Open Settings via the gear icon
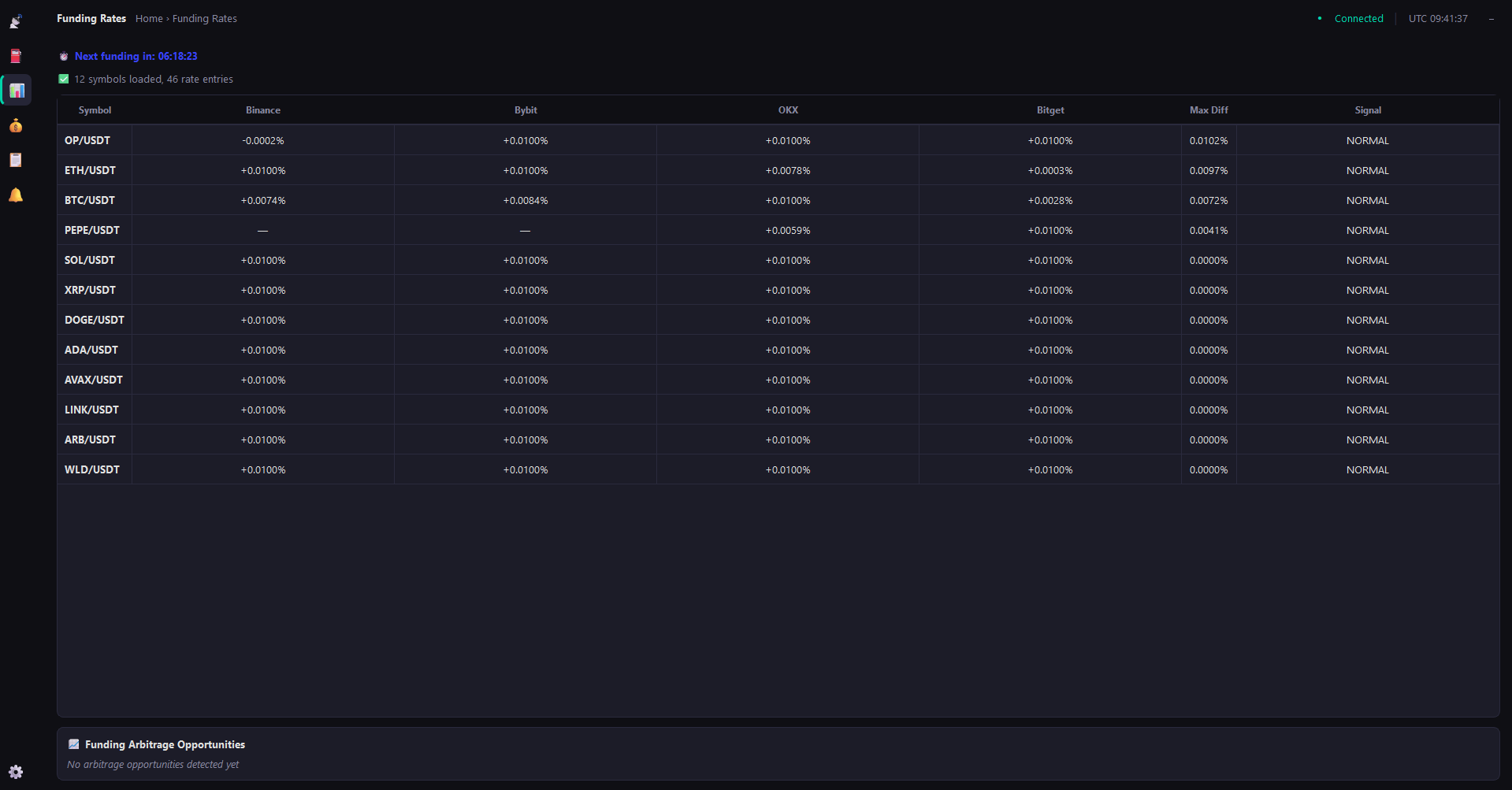 coord(16,772)
